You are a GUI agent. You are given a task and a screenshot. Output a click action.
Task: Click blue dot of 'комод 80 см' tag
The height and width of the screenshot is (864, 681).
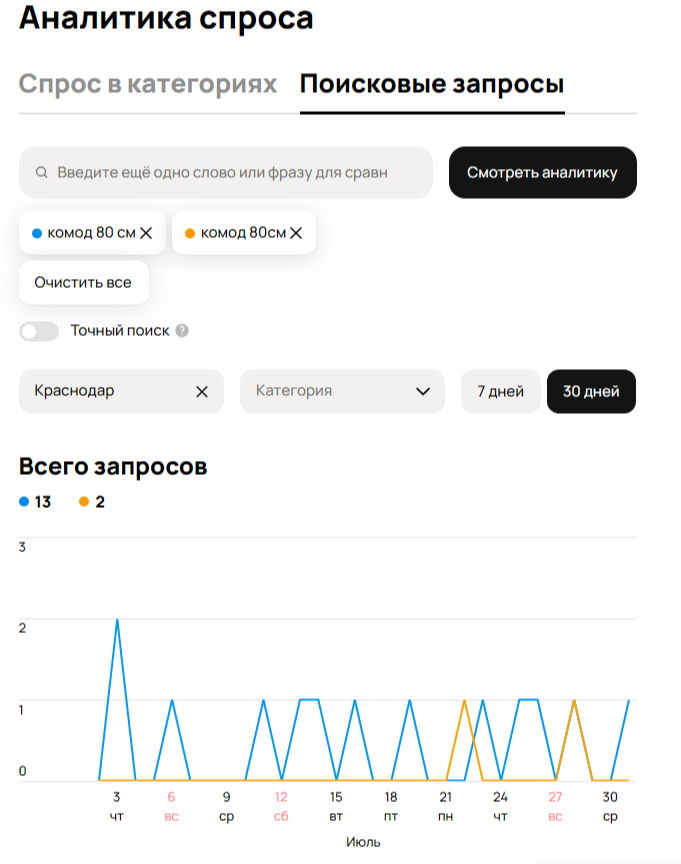coord(37,234)
